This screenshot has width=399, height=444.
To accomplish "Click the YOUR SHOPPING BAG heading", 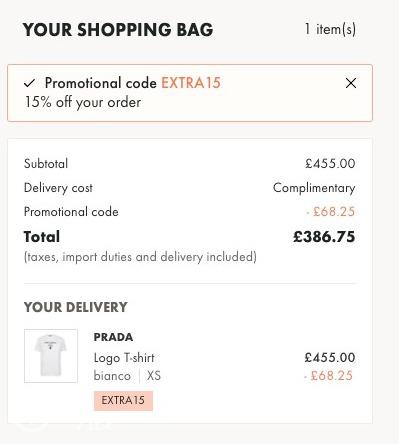I will (118, 30).
